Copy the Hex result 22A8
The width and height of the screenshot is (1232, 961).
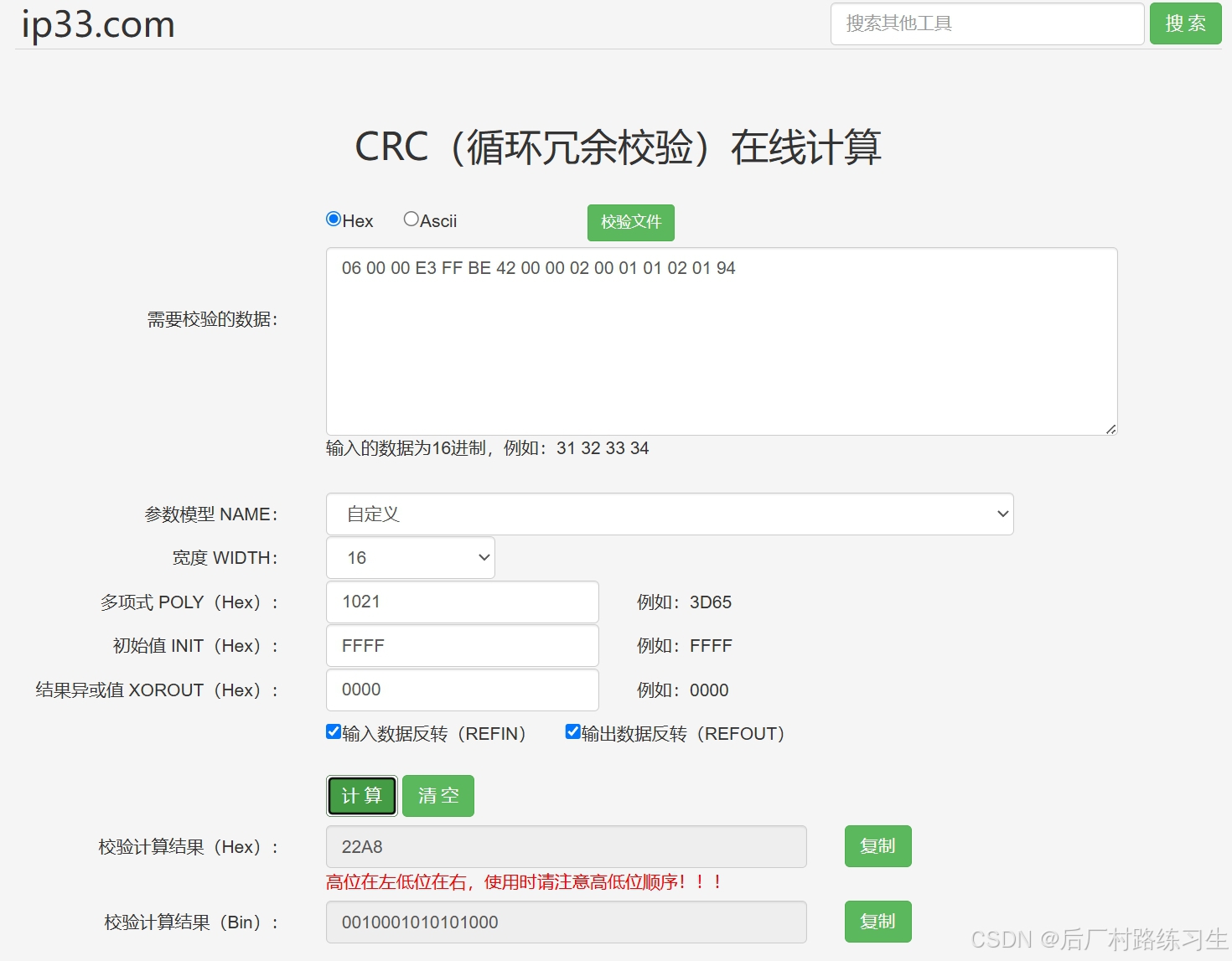pyautogui.click(x=877, y=846)
